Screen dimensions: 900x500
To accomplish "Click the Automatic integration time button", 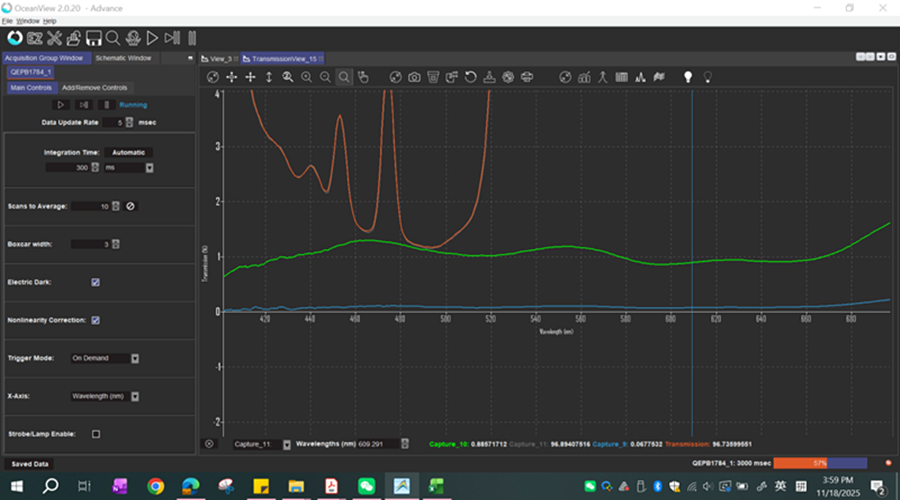I will pos(128,152).
